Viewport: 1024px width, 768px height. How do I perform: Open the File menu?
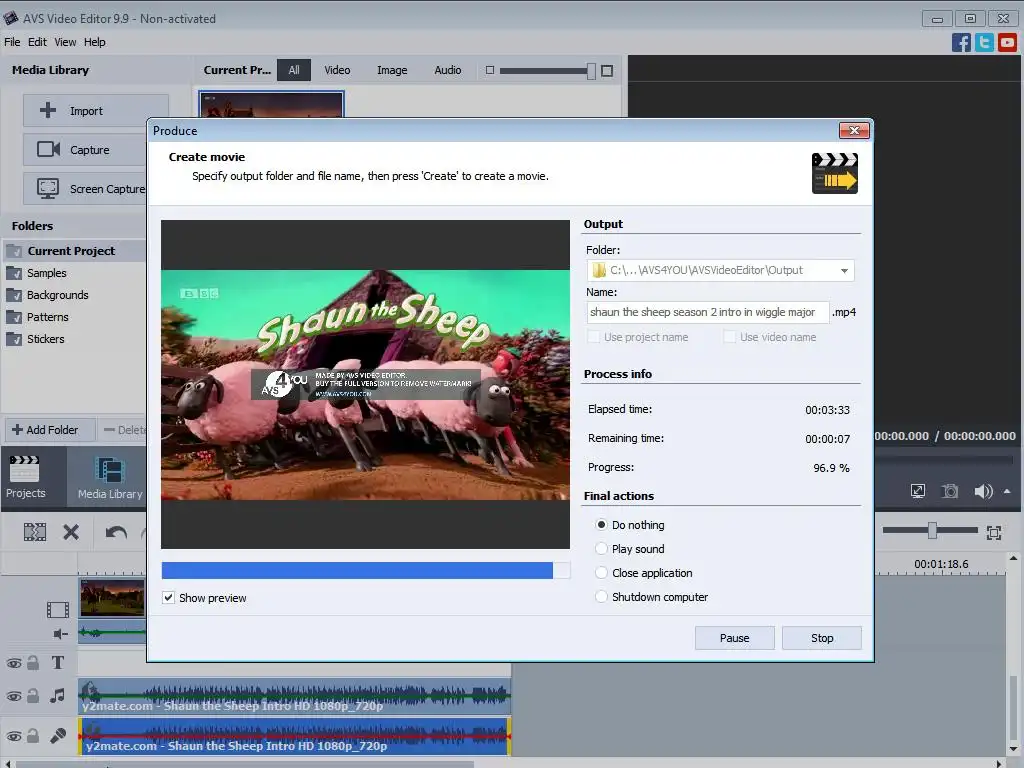point(12,42)
